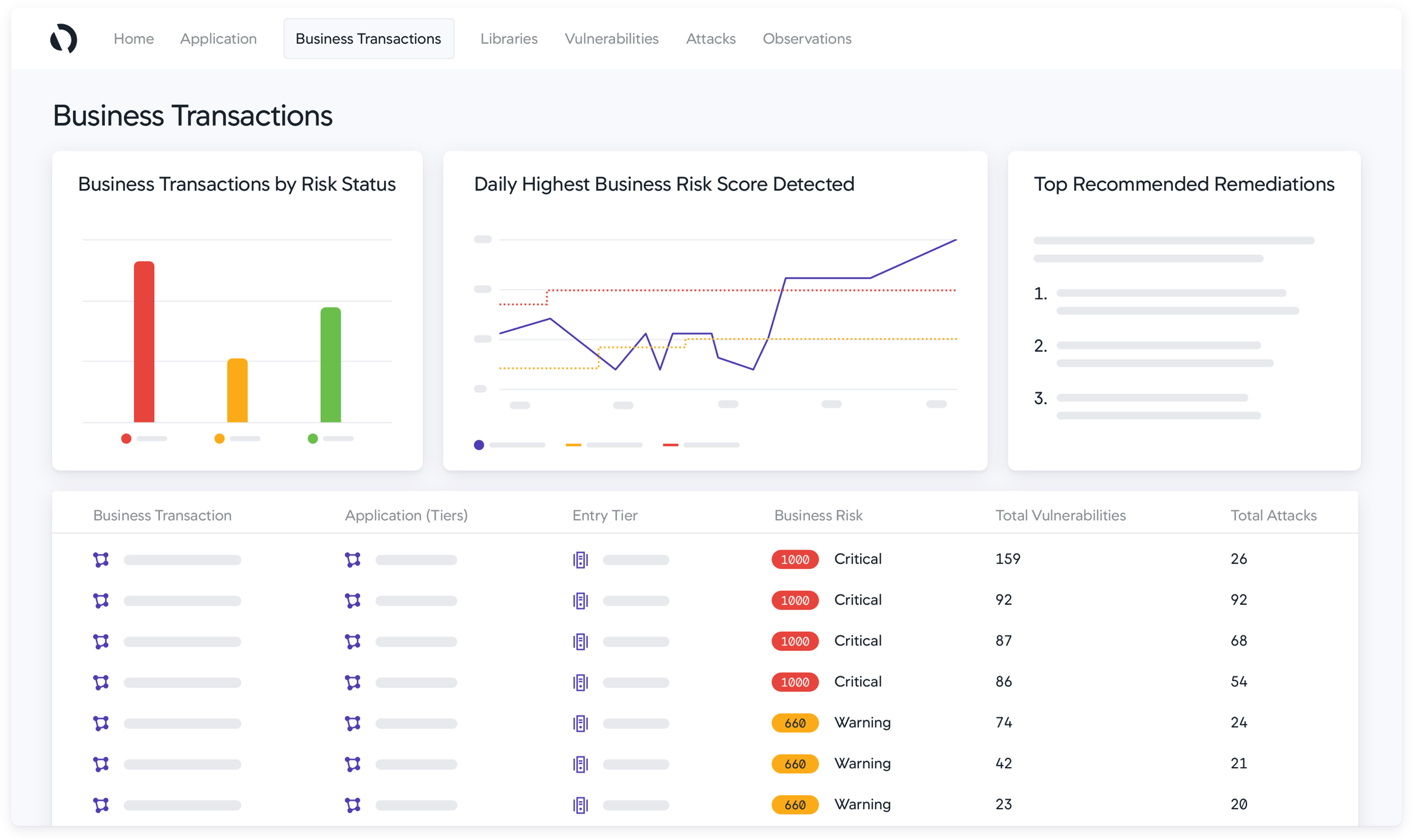This screenshot has width=1413, height=840.
Task: Click the total vulnerabilities value 74
Action: pos(1004,723)
